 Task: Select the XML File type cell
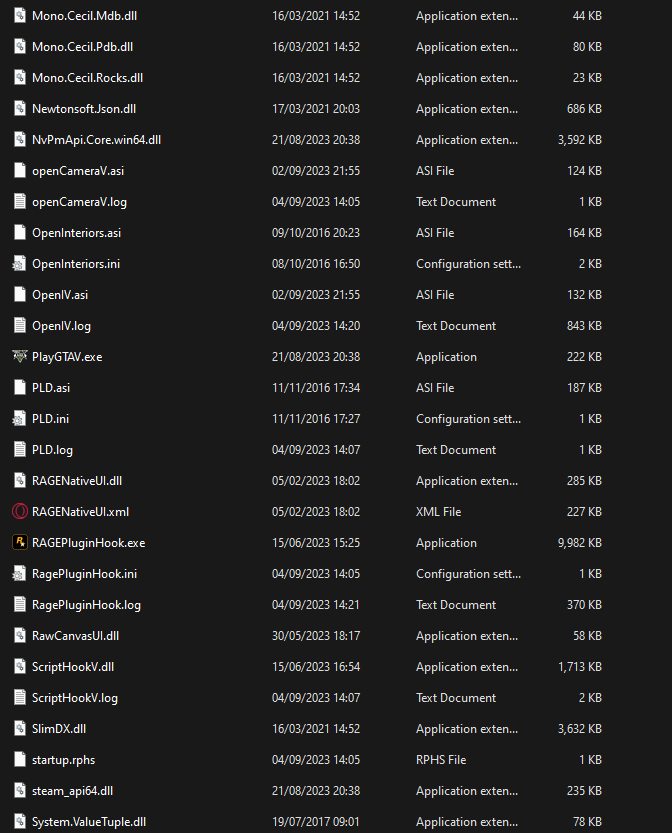(x=439, y=512)
